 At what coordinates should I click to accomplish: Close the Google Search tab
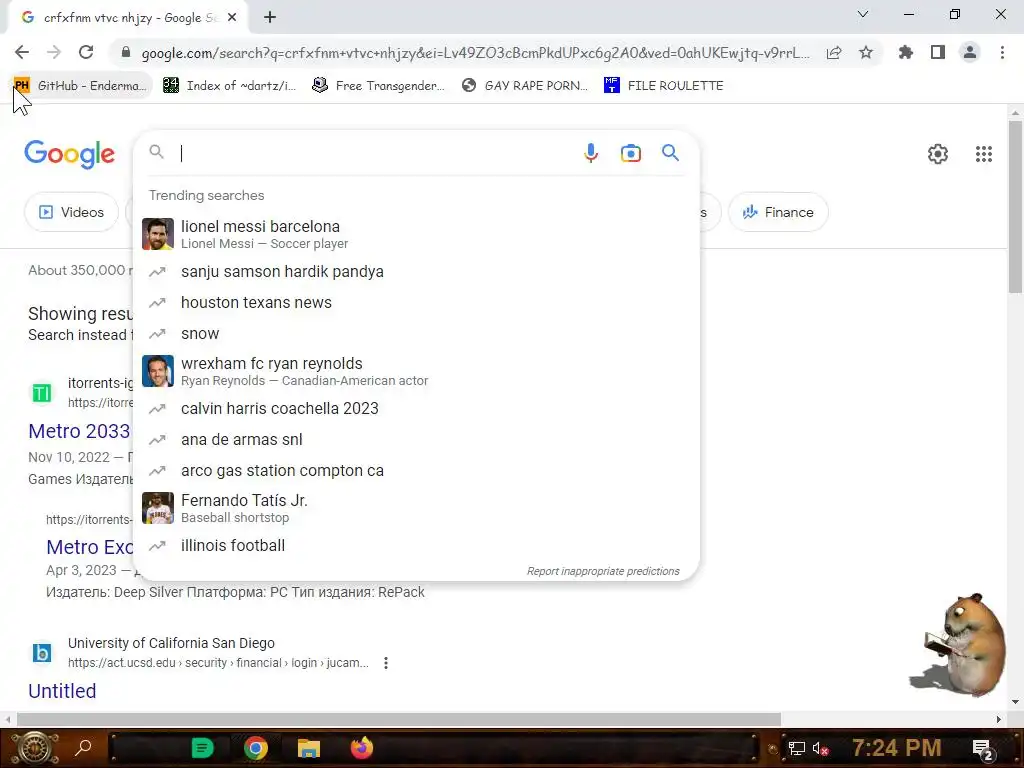tap(232, 18)
